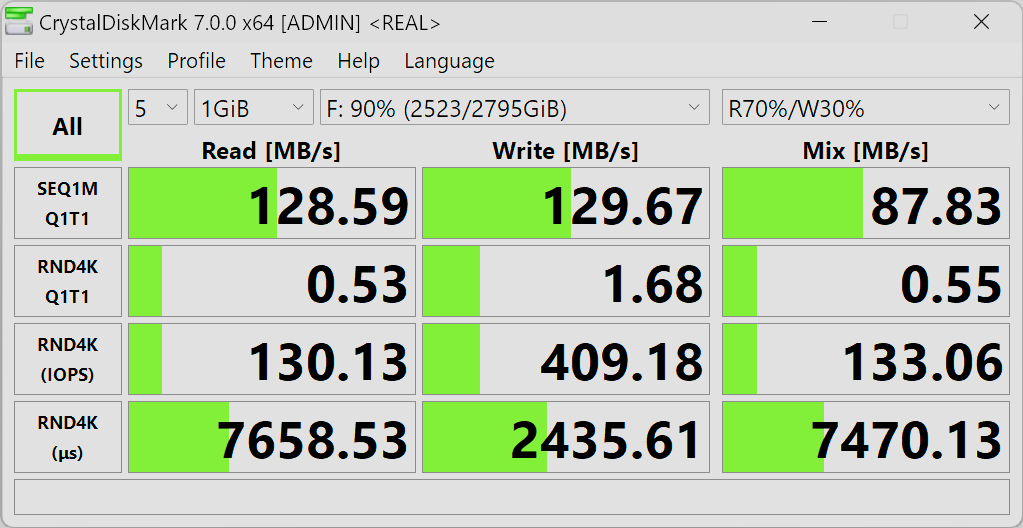Start all benchmarks with the All button

point(68,125)
